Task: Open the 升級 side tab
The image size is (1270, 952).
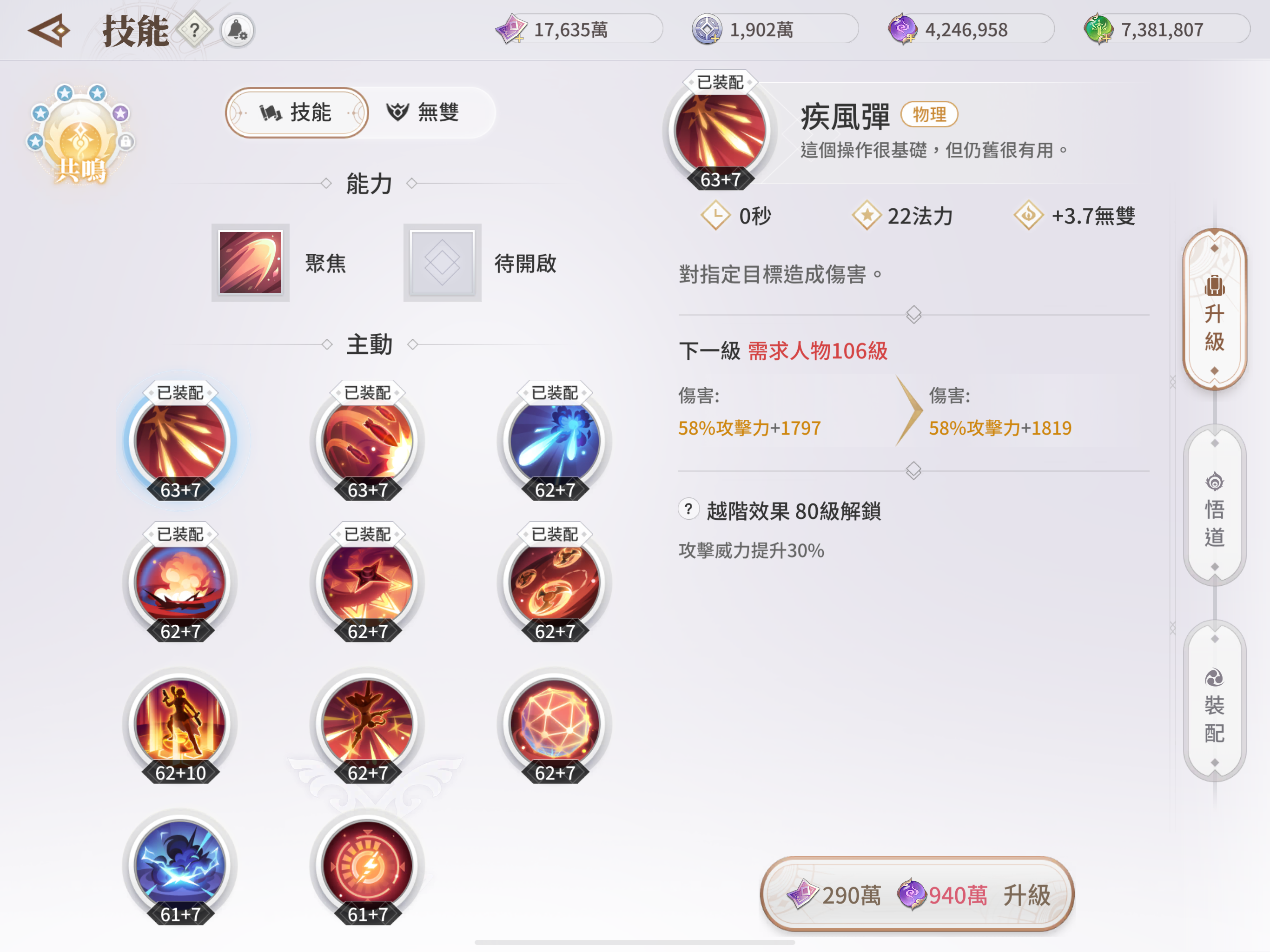Action: point(1214,310)
